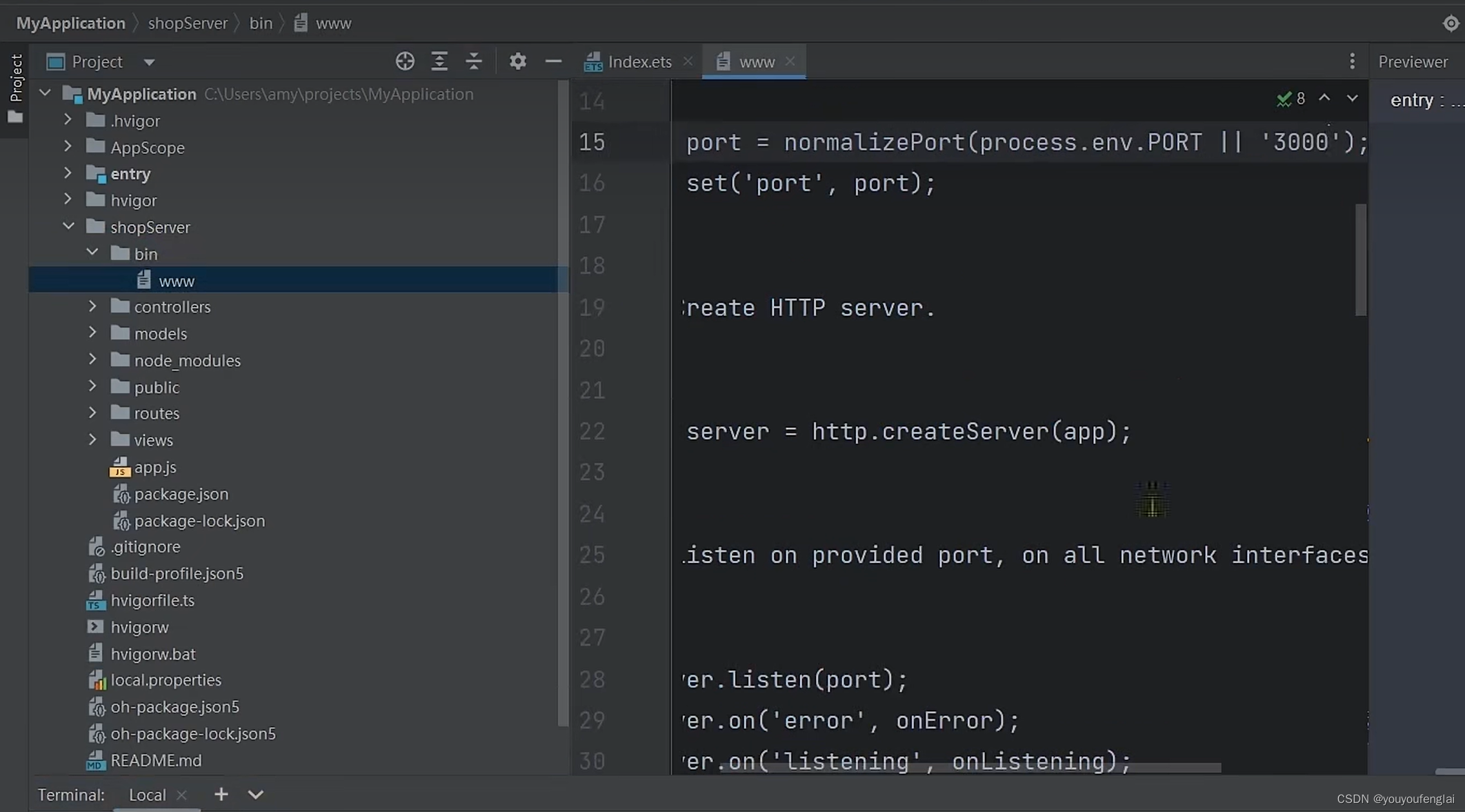
Task: Click the inspection checkmark widget showing 8
Action: pyautogui.click(x=1291, y=98)
